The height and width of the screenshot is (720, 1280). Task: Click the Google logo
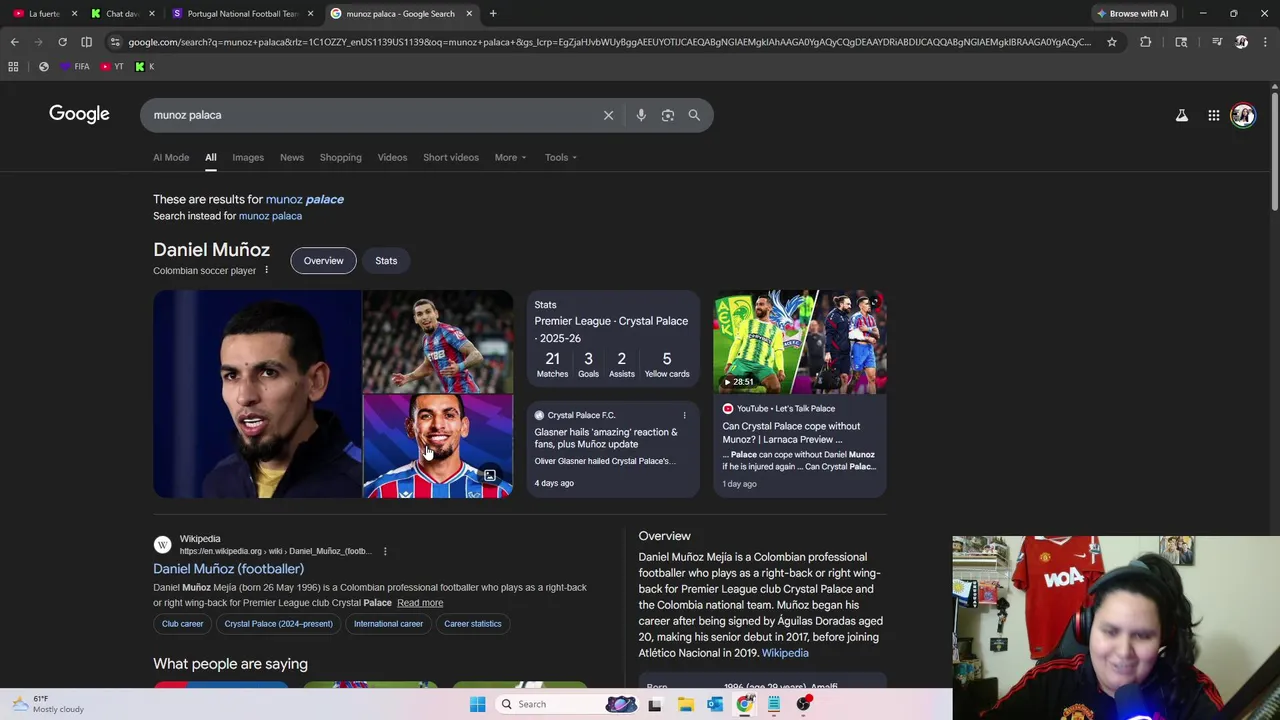click(x=79, y=114)
